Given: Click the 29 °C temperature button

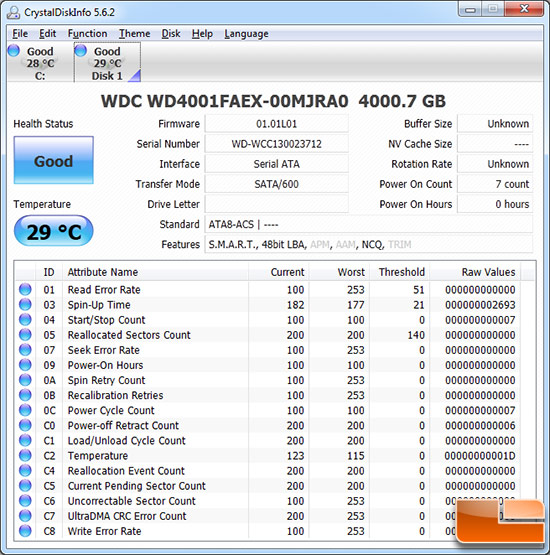Looking at the screenshot, I should coord(53,231).
